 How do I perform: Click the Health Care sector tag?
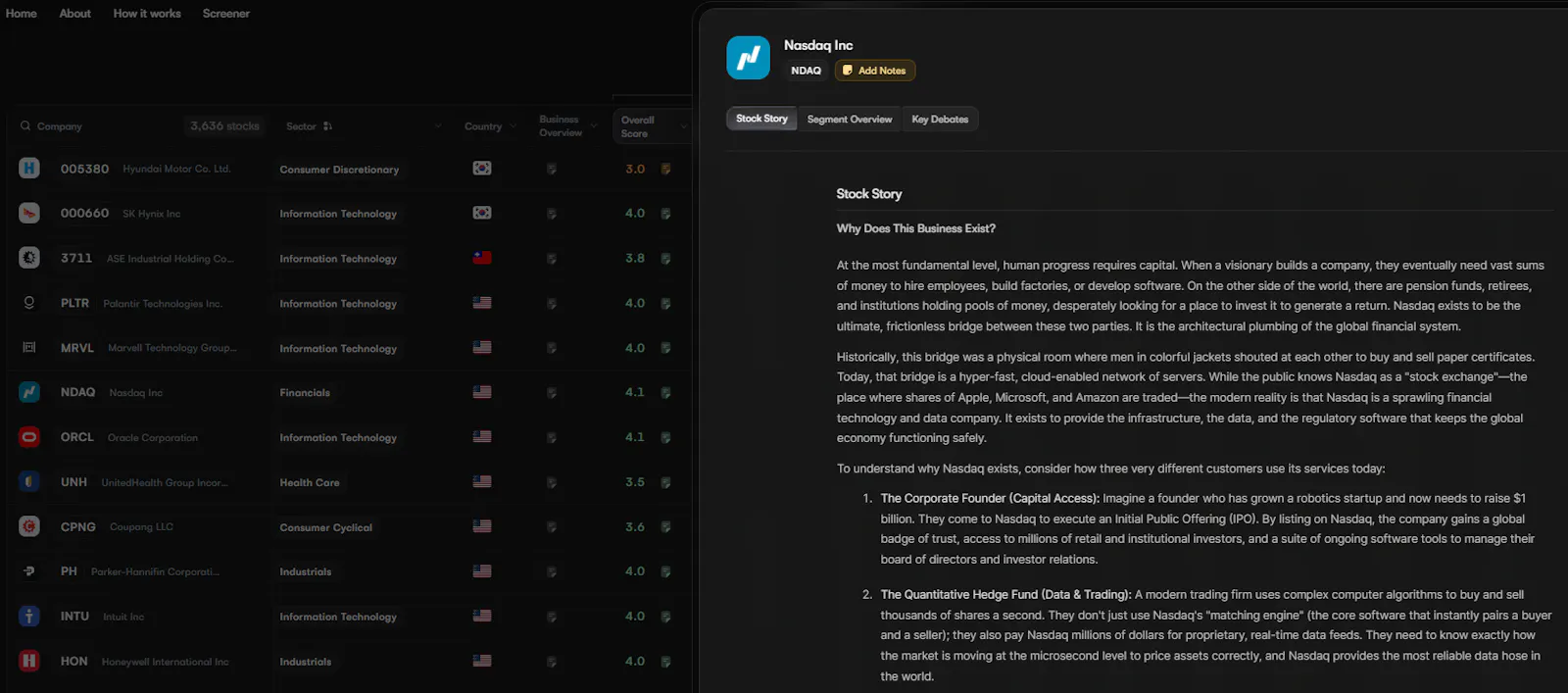[310, 482]
